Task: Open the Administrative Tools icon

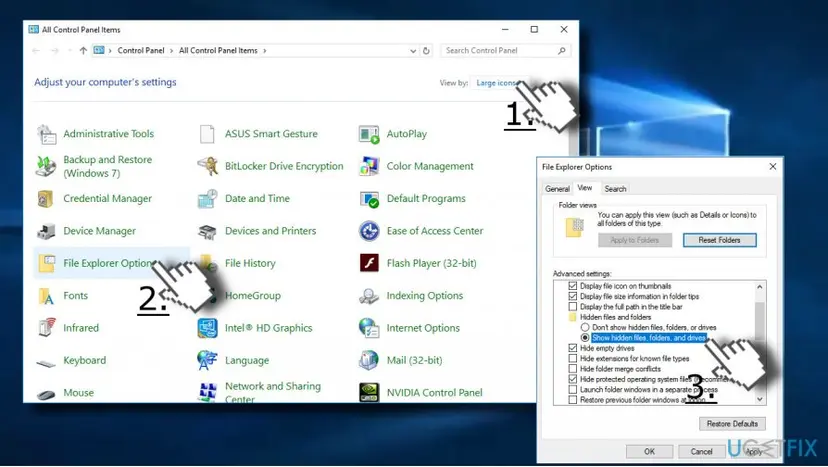Action: (46, 134)
